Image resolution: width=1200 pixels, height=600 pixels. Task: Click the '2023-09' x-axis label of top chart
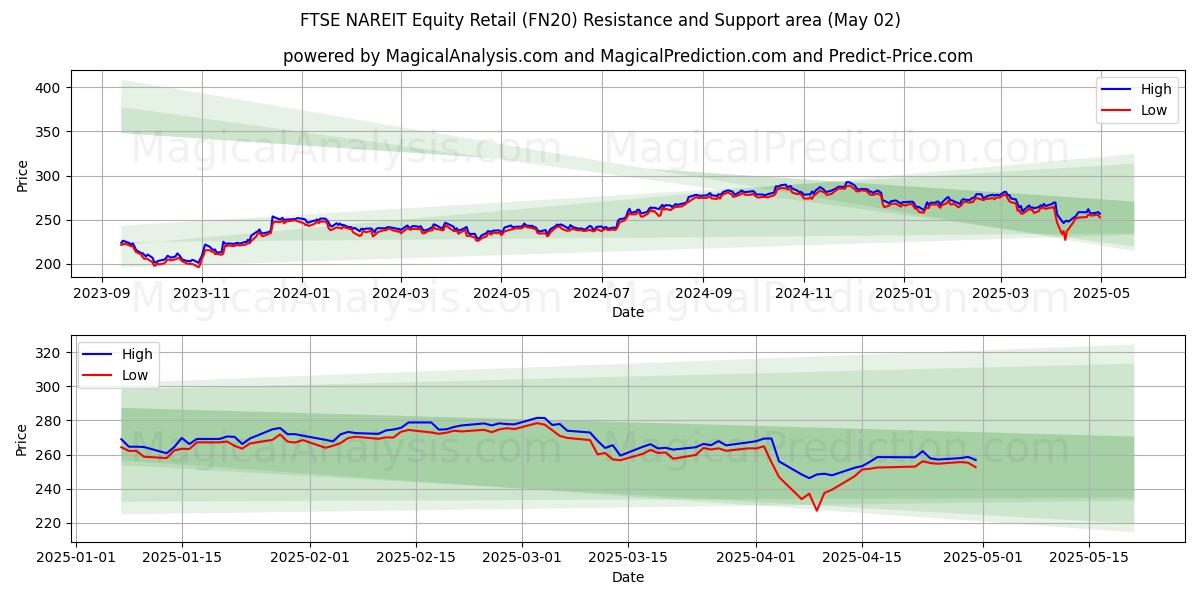pos(102,293)
